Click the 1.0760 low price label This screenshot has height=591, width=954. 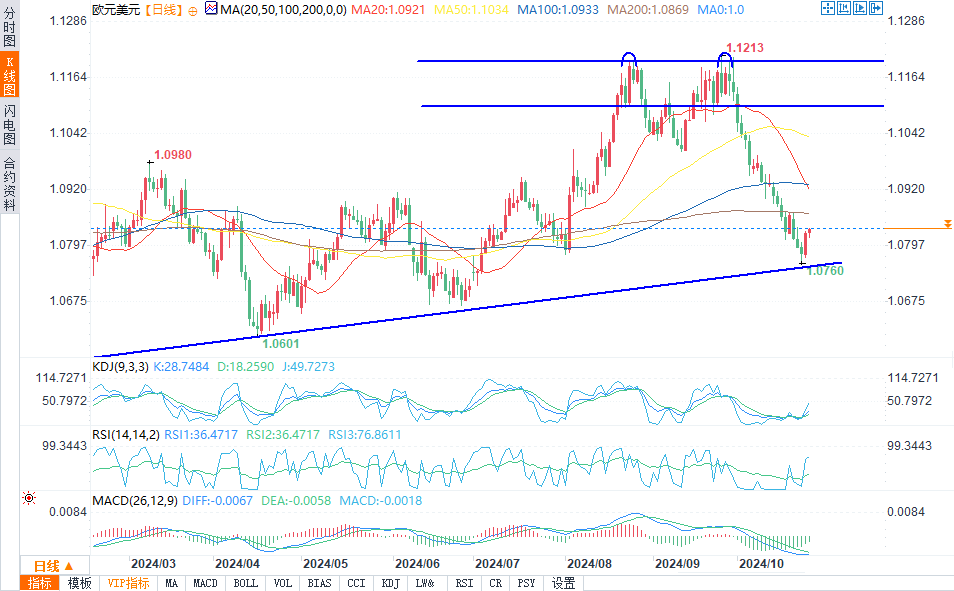825,271
